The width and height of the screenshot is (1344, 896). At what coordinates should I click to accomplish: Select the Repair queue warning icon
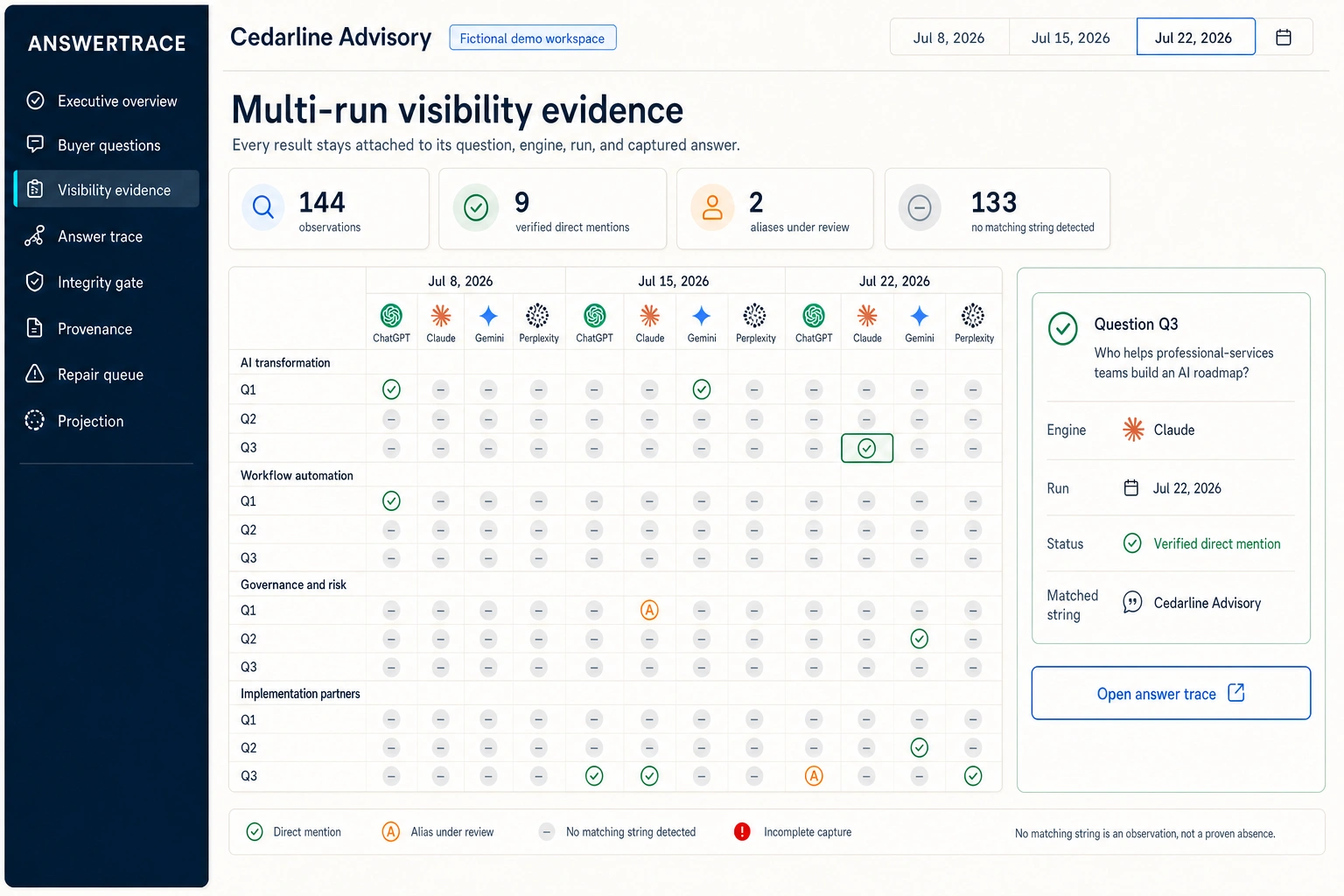coord(35,374)
